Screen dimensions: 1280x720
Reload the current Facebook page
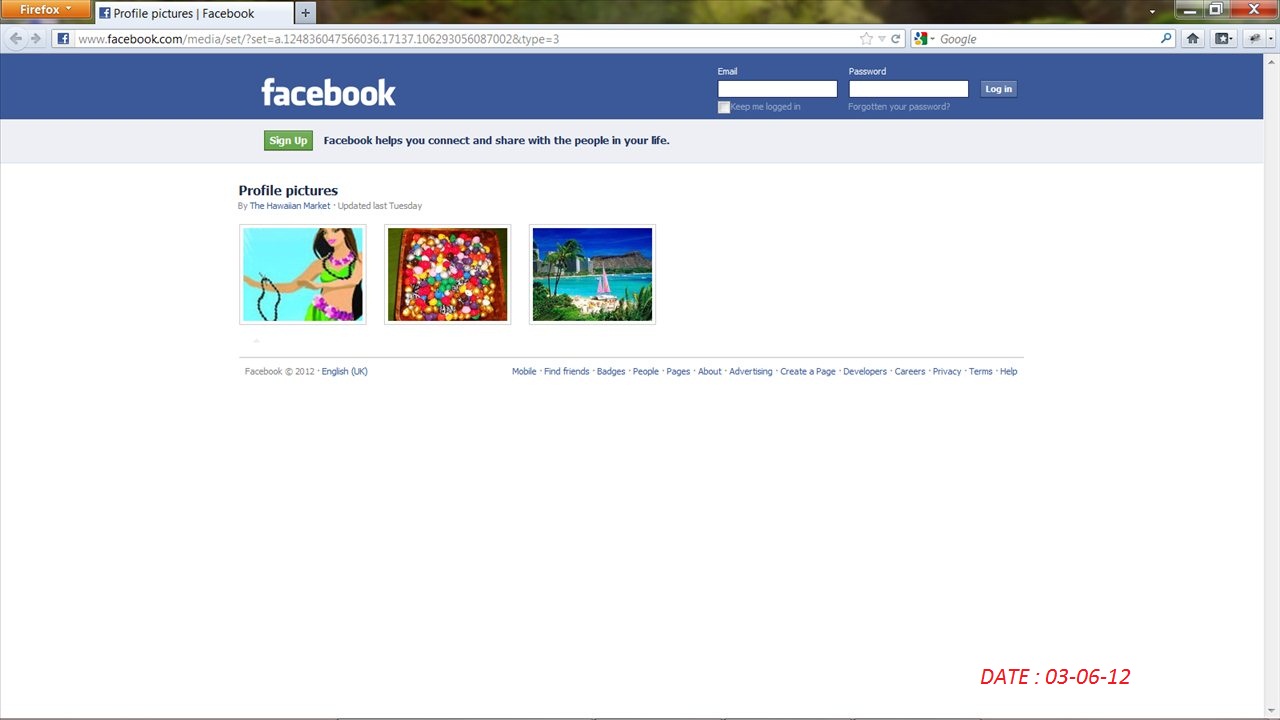896,39
